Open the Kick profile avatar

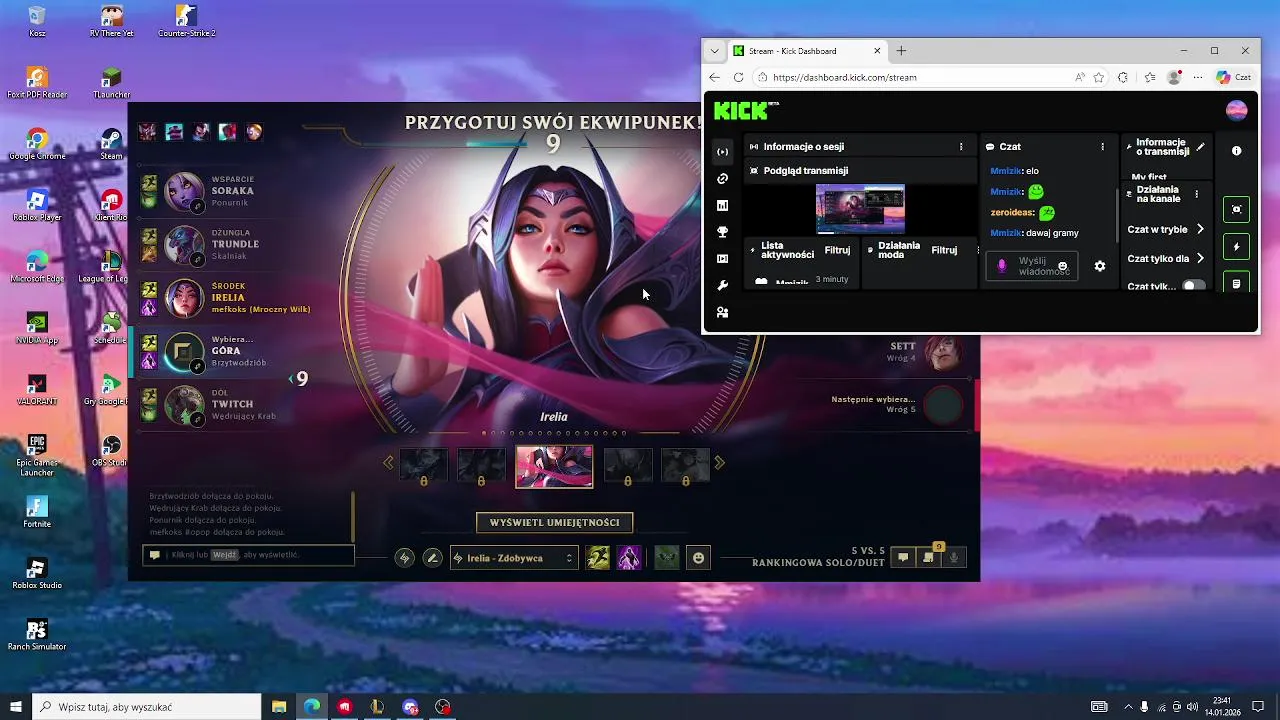pyautogui.click(x=1237, y=110)
